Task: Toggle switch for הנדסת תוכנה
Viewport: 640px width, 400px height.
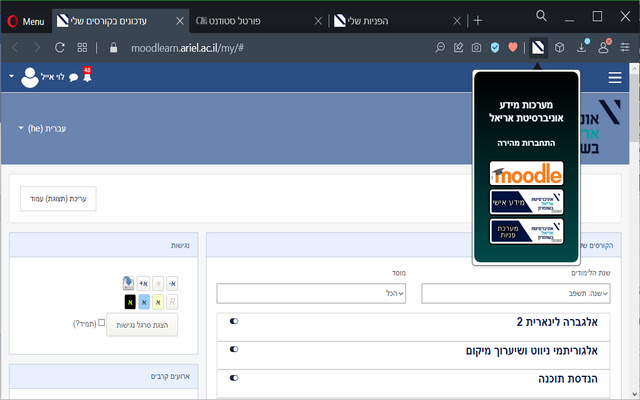Action: coord(234,378)
